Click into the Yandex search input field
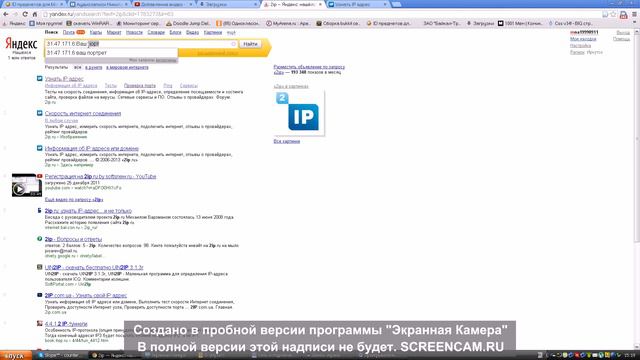Viewport: 640px width, 360px height. [x=141, y=44]
